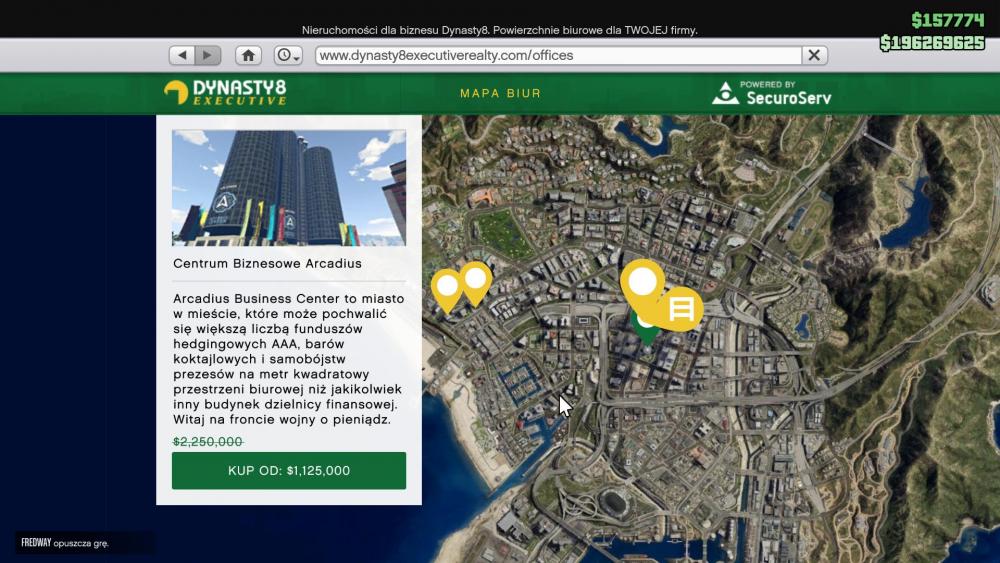The width and height of the screenshot is (1000, 563).
Task: Click the Dynasty8 Executive logo
Action: [x=225, y=92]
